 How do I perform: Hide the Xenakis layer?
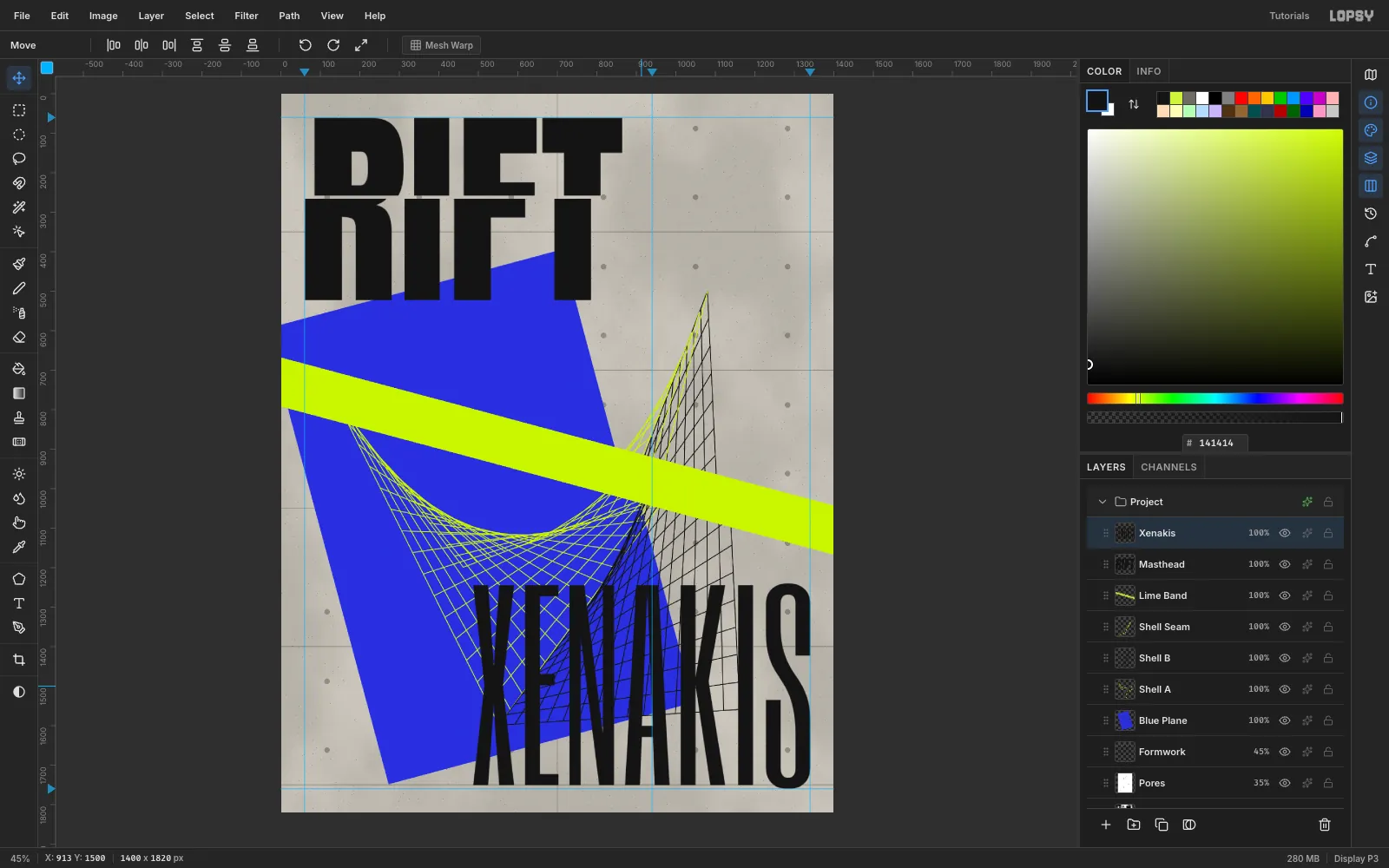point(1285,533)
